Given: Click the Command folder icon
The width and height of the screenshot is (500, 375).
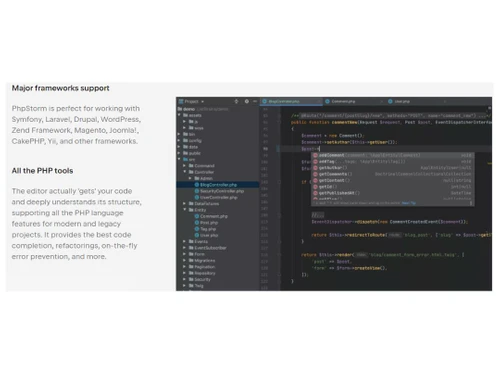Looking at the screenshot, I should point(191,166).
